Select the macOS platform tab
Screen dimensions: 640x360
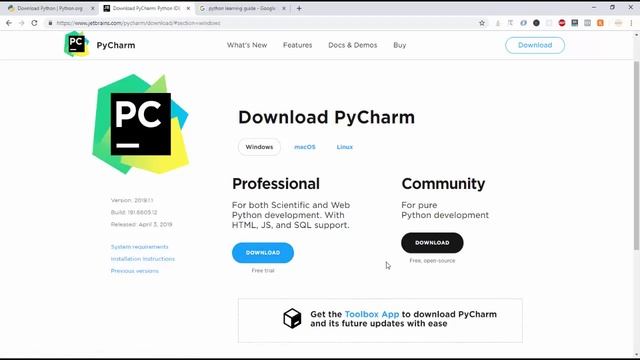pos(305,147)
